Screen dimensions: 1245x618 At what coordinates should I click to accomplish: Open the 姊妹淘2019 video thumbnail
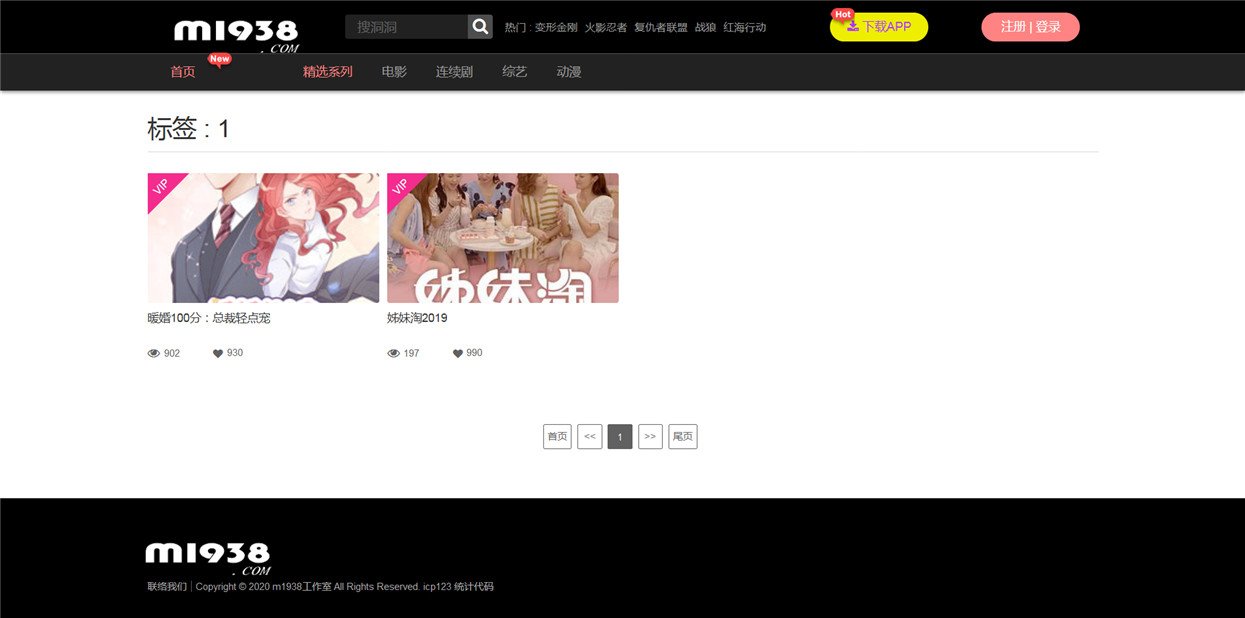503,238
